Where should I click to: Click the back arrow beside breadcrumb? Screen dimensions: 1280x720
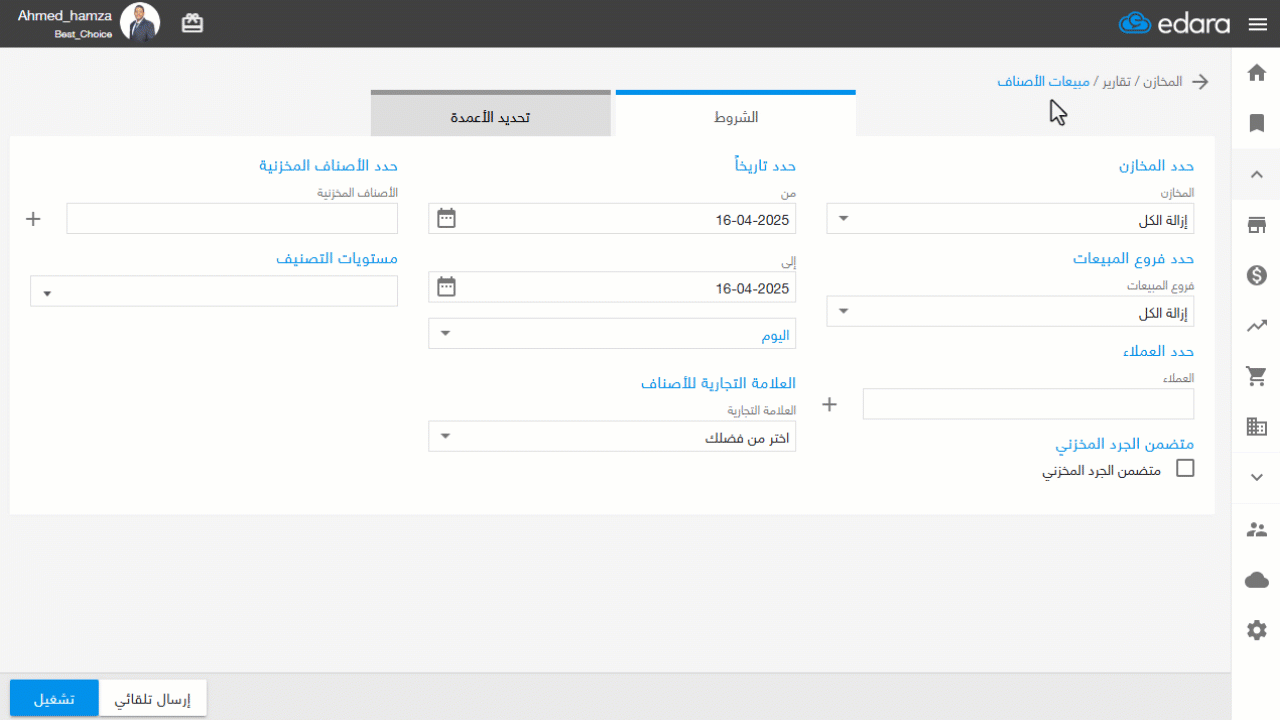[x=1199, y=82]
